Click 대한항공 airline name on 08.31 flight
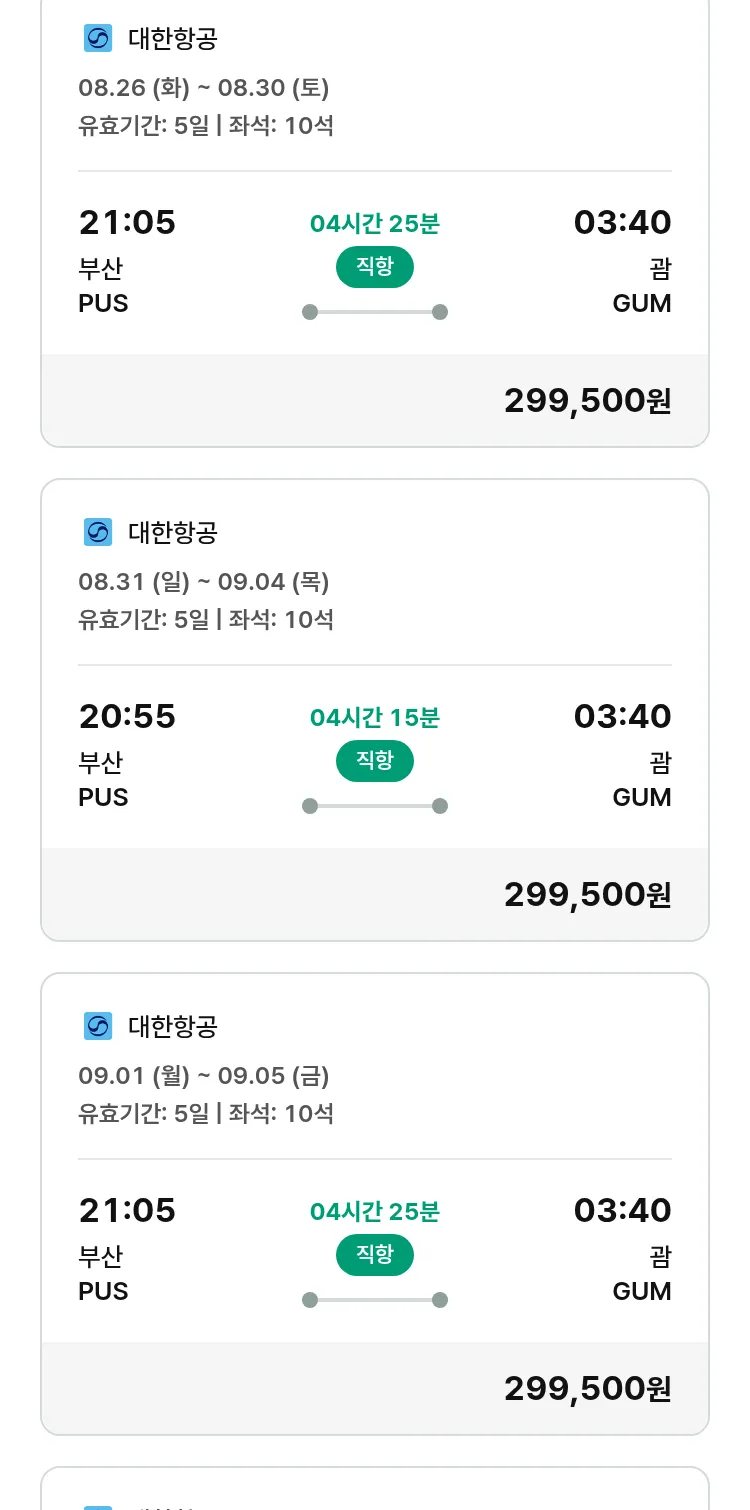Viewport: 750px width, 1510px height. [x=173, y=533]
